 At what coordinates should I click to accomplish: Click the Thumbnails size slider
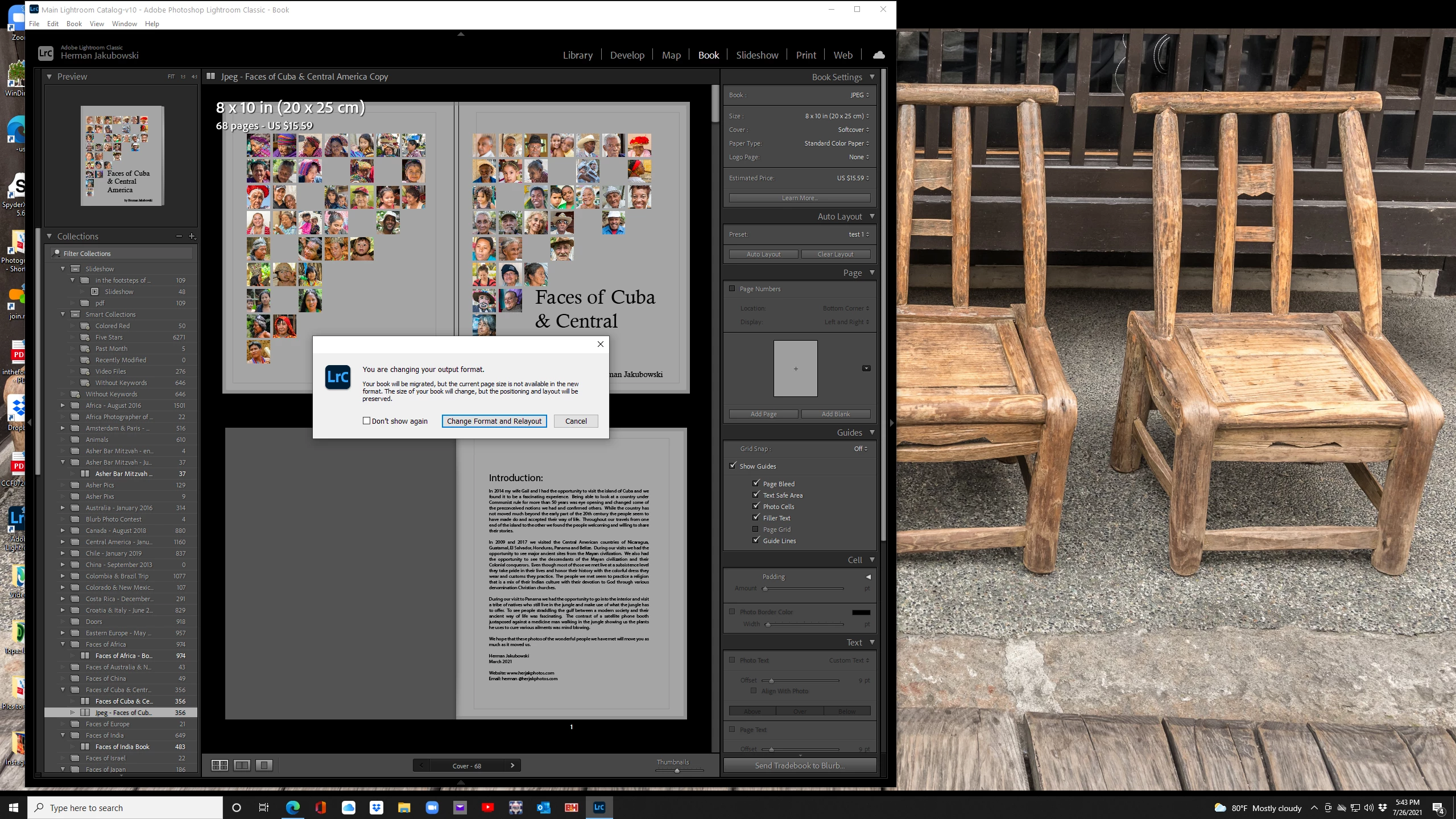677,771
